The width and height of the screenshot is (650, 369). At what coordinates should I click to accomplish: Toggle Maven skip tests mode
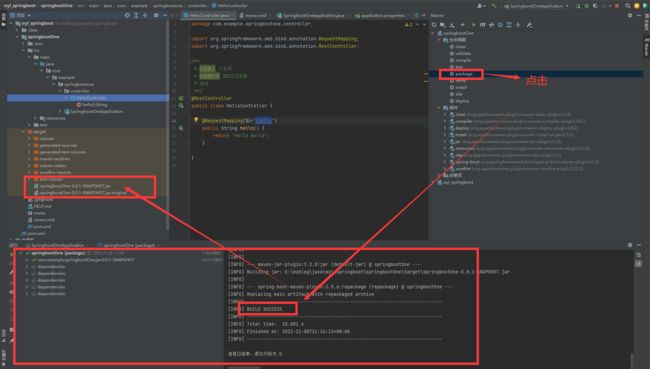coord(500,25)
